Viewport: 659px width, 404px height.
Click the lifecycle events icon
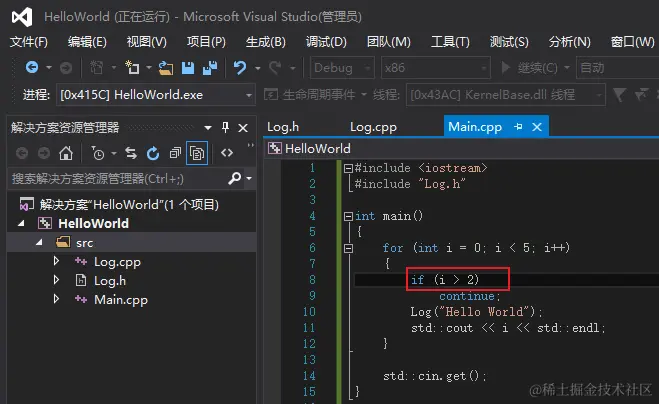tap(271, 95)
